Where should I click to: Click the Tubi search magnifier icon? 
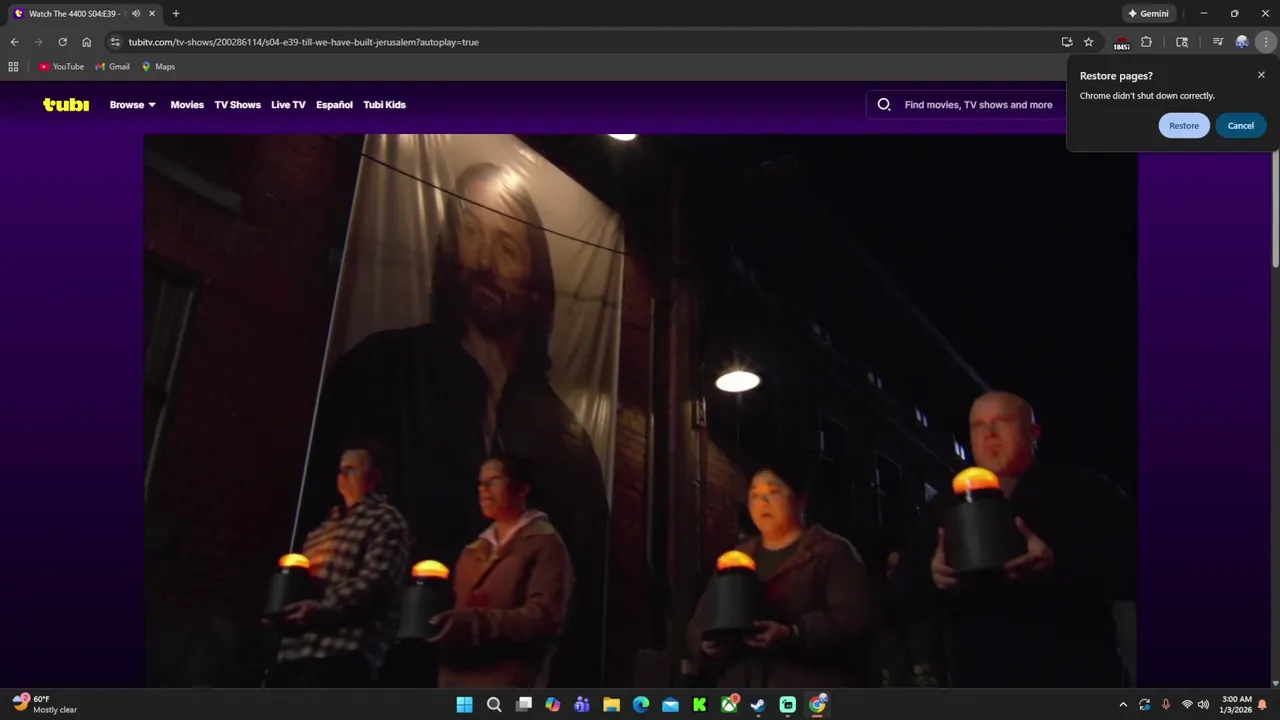(x=884, y=104)
